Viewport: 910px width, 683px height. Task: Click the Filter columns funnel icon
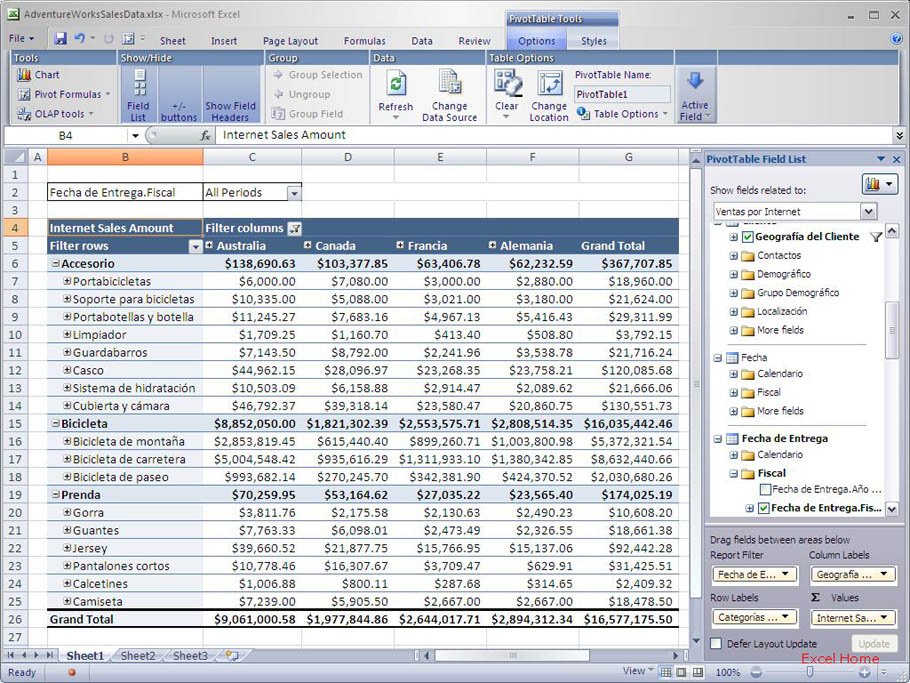[295, 228]
